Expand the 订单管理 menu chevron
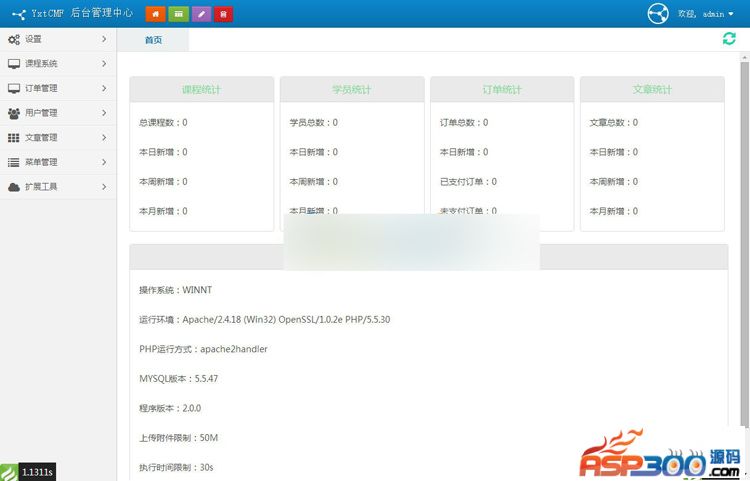 tap(104, 88)
